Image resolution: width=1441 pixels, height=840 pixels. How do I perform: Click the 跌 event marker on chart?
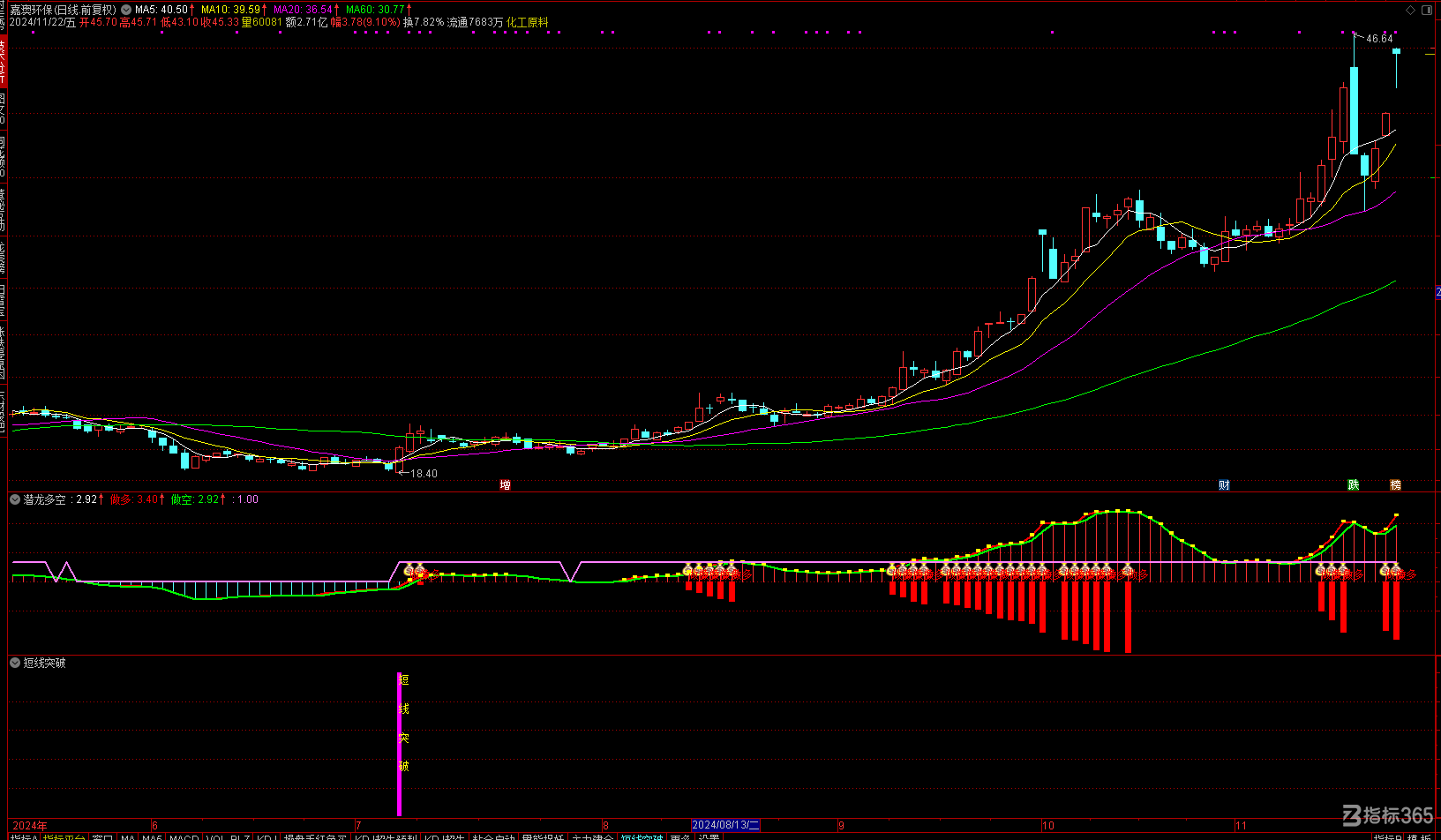(1354, 485)
